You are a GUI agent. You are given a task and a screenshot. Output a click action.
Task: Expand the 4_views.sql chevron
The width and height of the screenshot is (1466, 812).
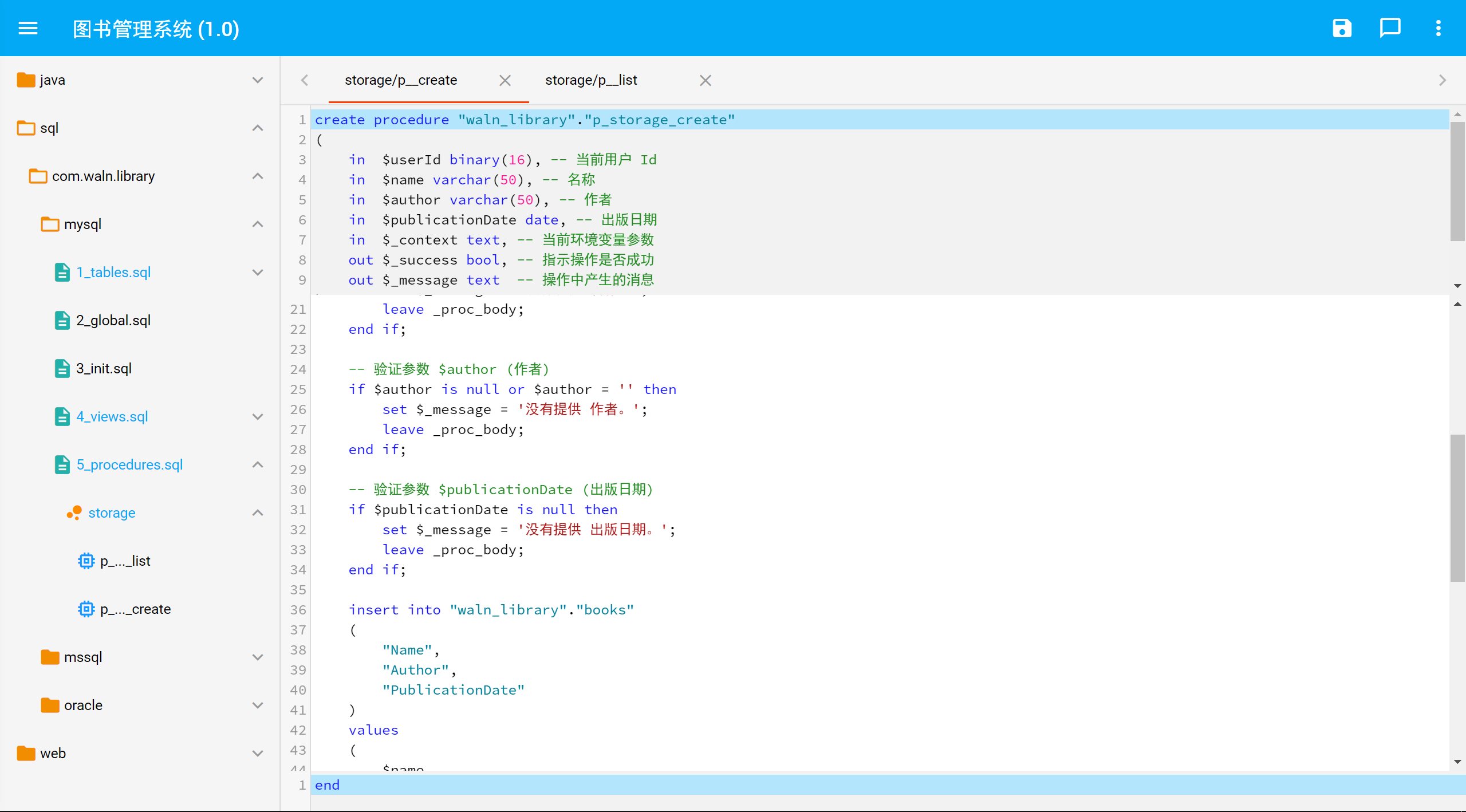point(258,417)
